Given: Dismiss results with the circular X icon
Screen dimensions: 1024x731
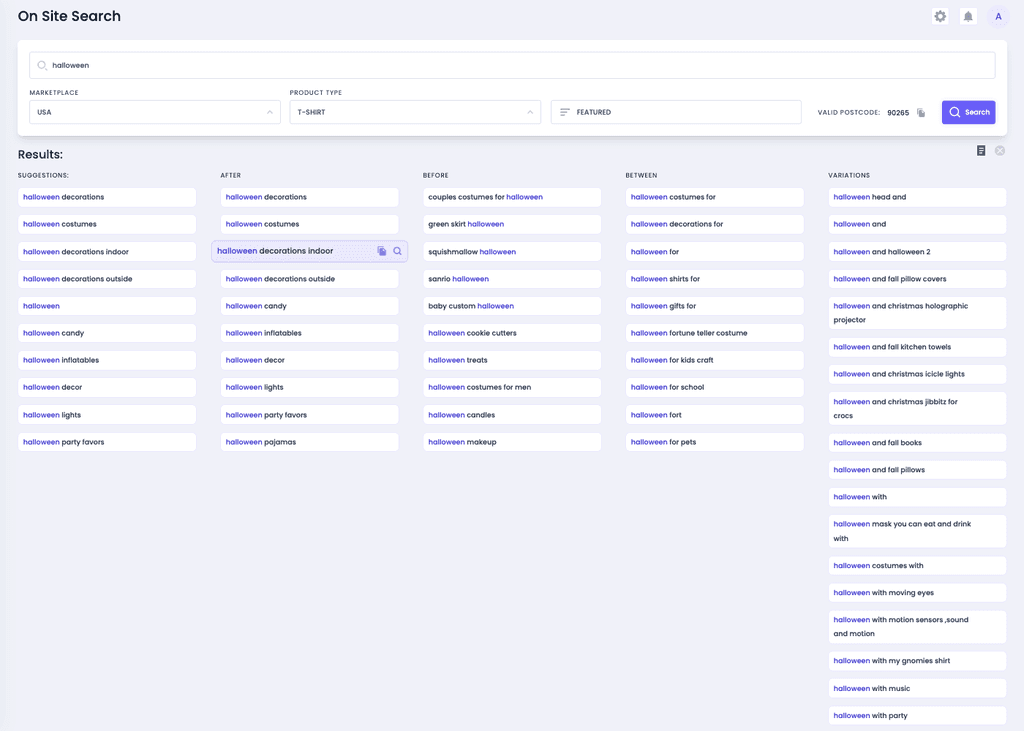Looking at the screenshot, I should [999, 149].
